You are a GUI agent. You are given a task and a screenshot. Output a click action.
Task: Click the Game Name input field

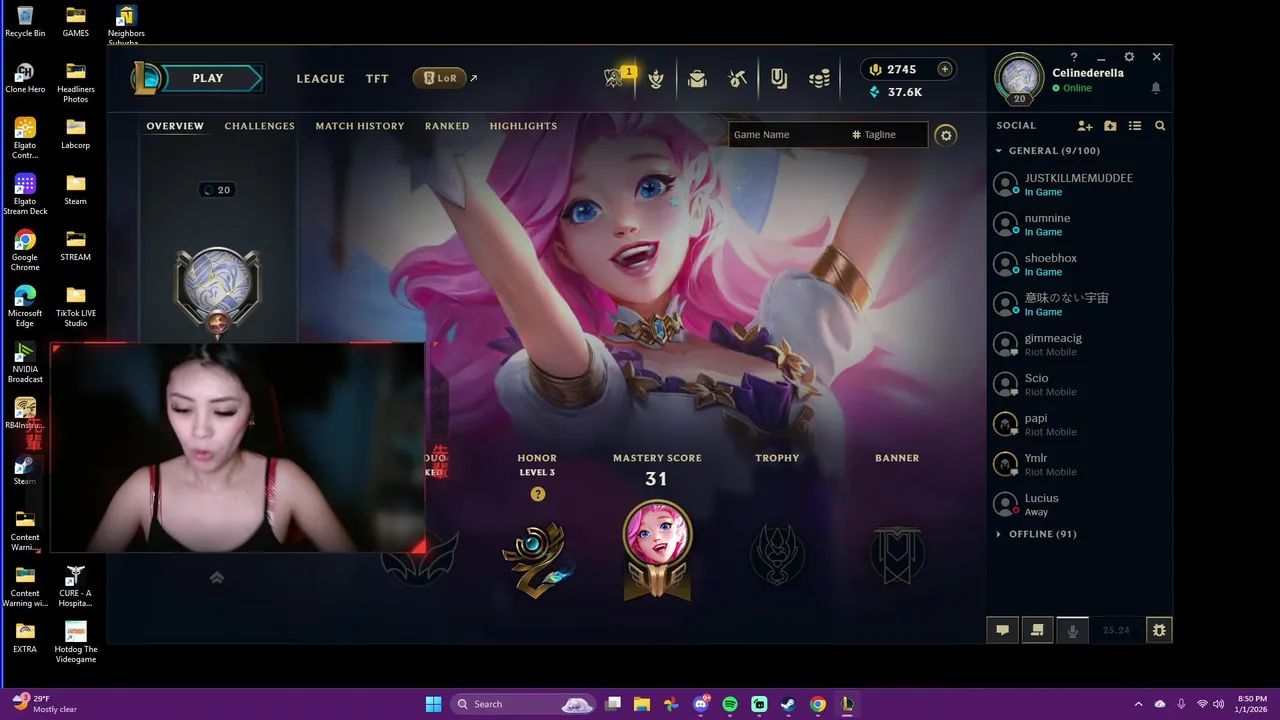(788, 135)
